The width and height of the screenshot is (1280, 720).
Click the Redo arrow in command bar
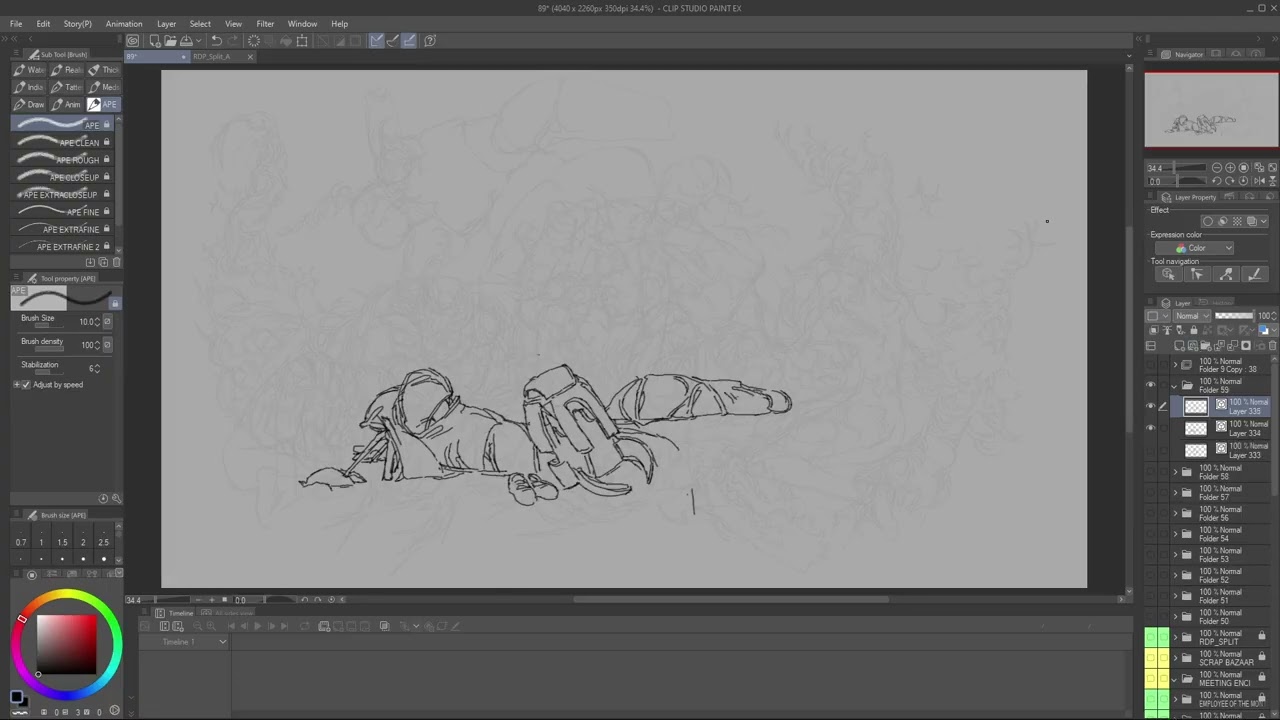tap(233, 41)
